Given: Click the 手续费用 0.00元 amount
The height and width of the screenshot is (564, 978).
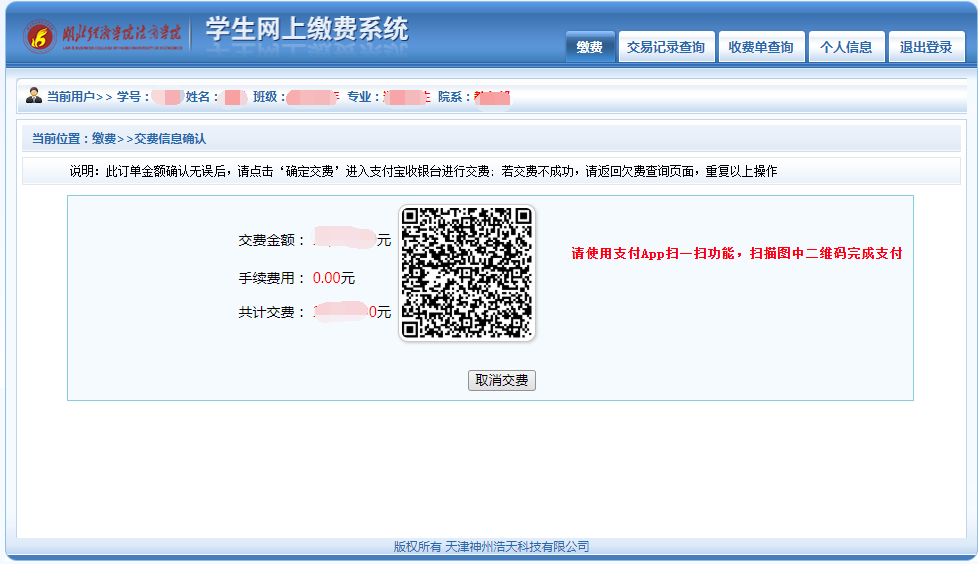Looking at the screenshot, I should pyautogui.click(x=333, y=278).
